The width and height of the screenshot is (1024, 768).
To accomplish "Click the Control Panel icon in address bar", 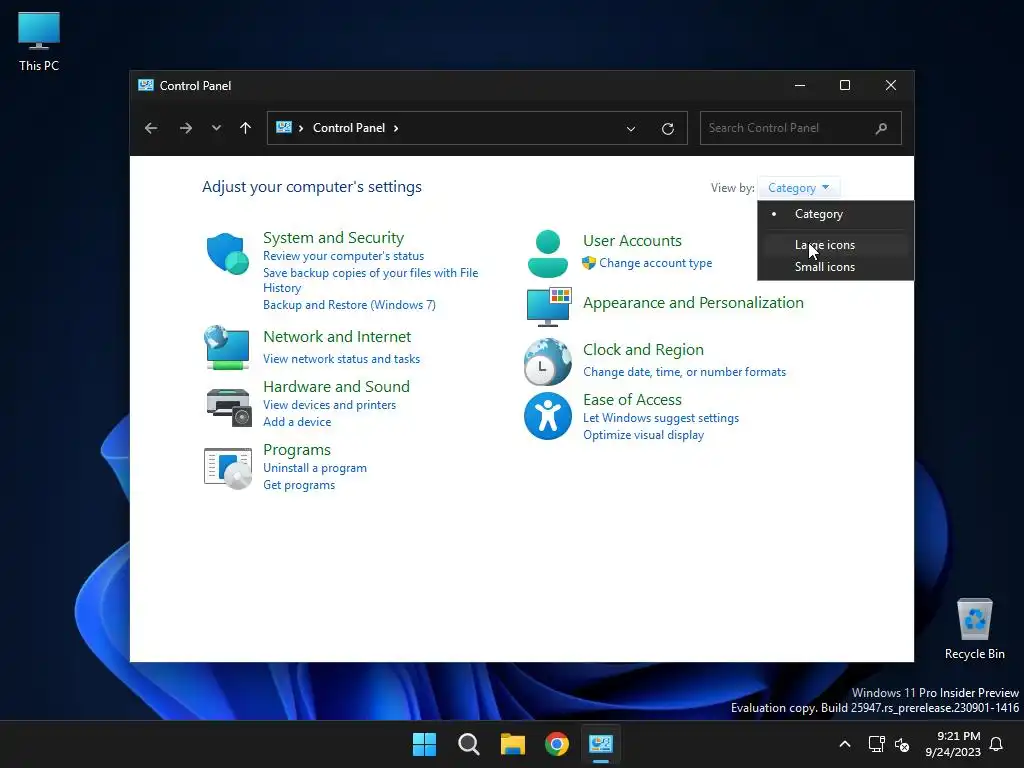I will click(284, 127).
